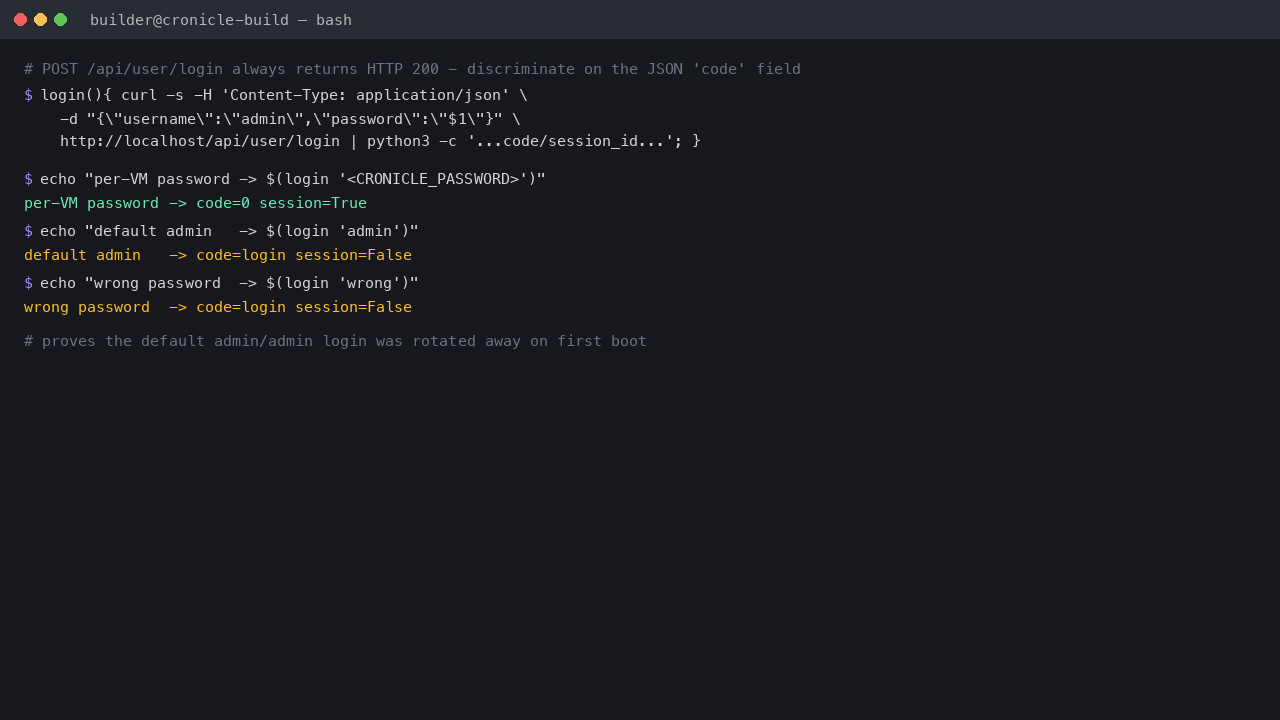This screenshot has height=720, width=1280.
Task: Click the wrong password code=login output line
Action: point(218,307)
